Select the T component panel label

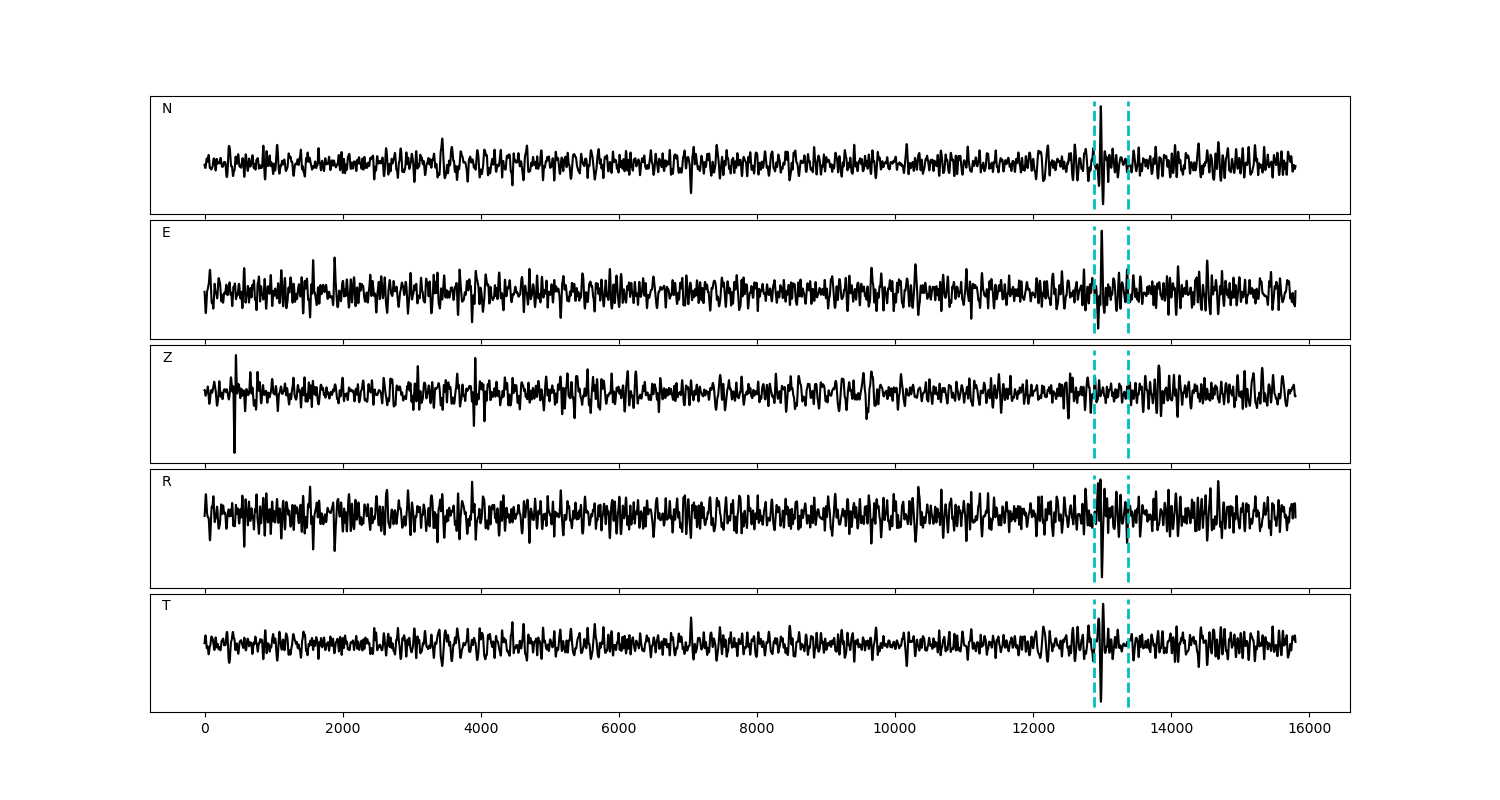click(x=166, y=606)
